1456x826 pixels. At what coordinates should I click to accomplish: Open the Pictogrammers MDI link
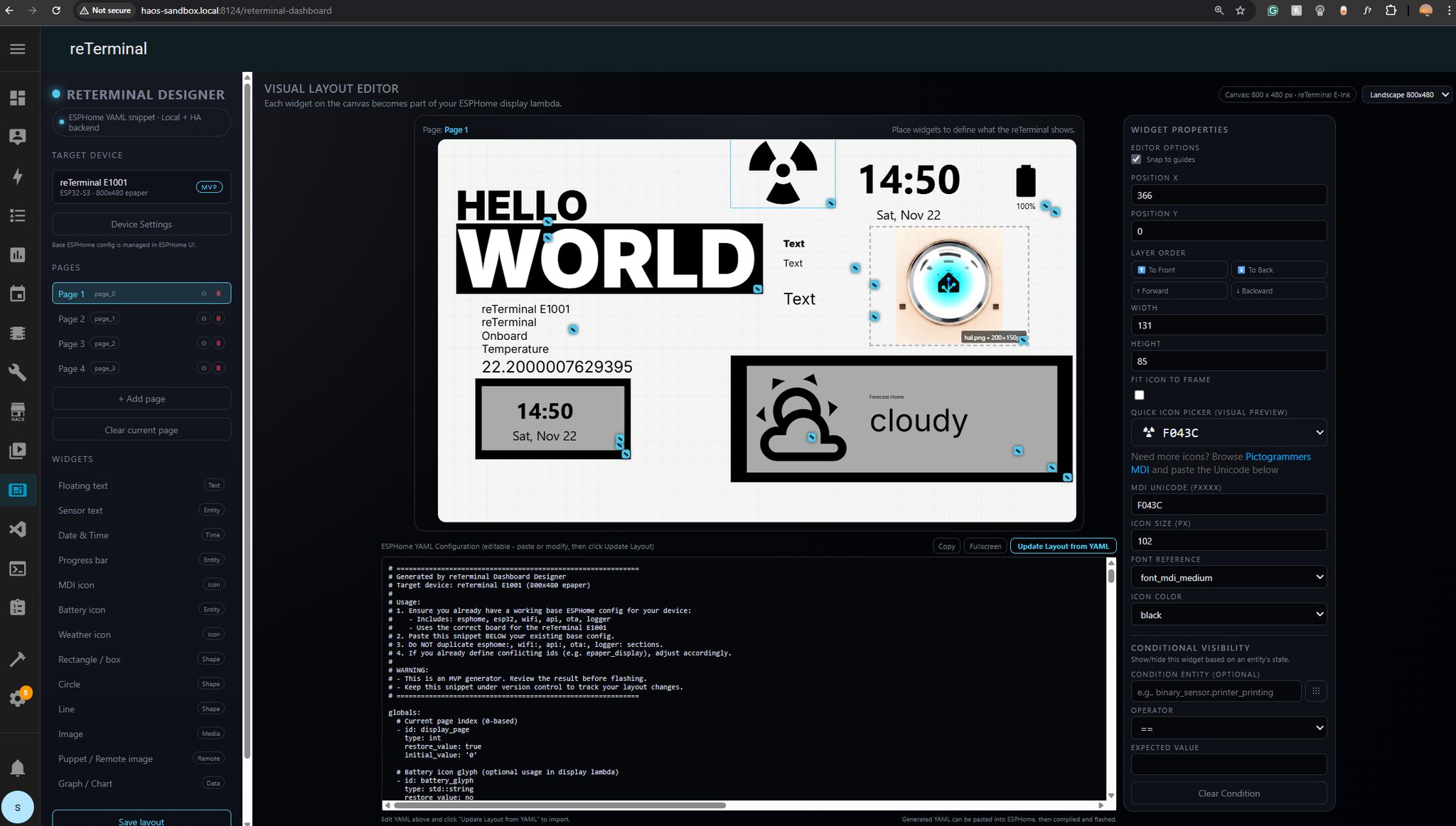point(1220,463)
